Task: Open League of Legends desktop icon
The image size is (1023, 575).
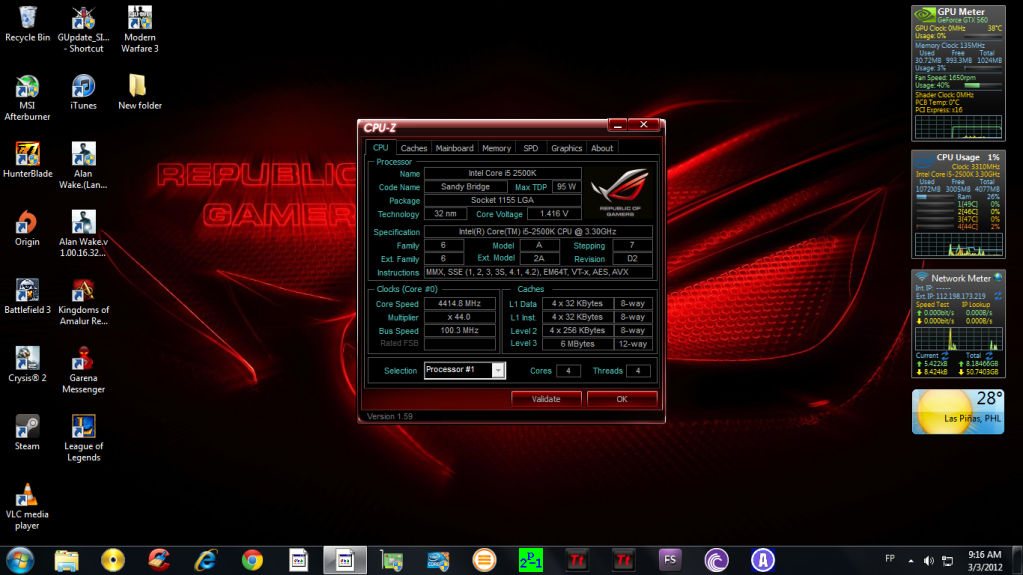Action: click(84, 438)
